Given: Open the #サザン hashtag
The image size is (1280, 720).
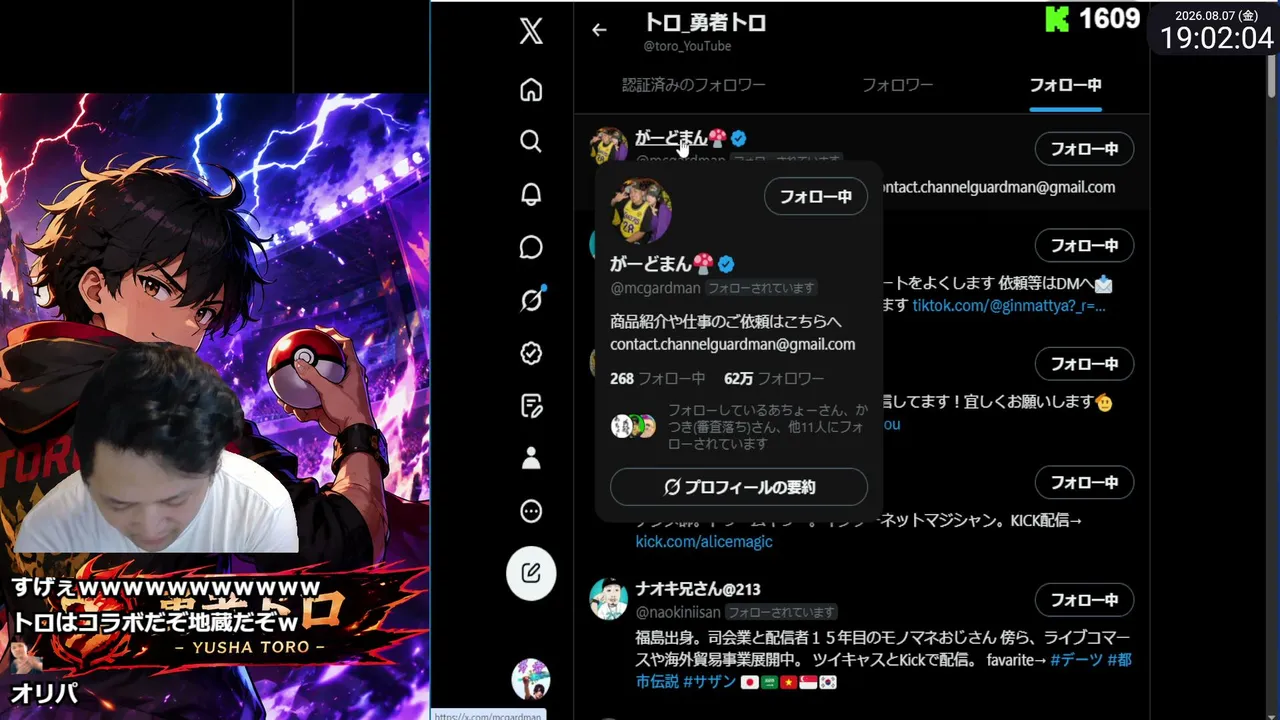Looking at the screenshot, I should (x=709, y=682).
